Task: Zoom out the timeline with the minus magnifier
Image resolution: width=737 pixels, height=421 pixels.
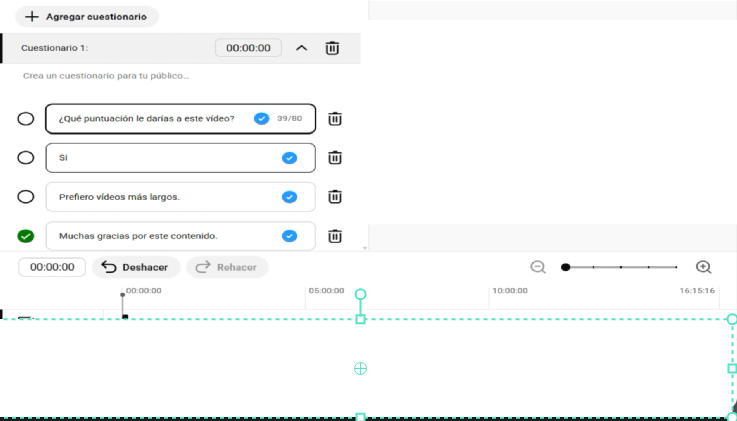Action: coord(538,267)
